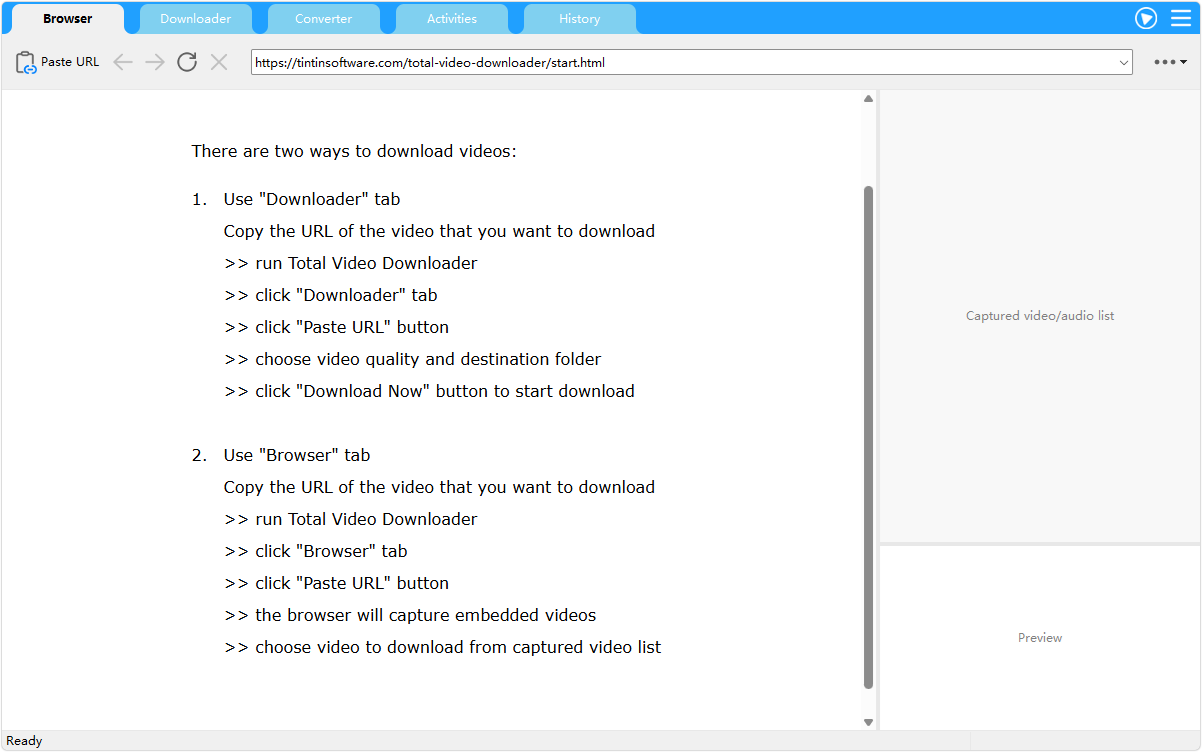Click the Captured video/audio list panel
The image size is (1202, 752).
[x=1040, y=316]
